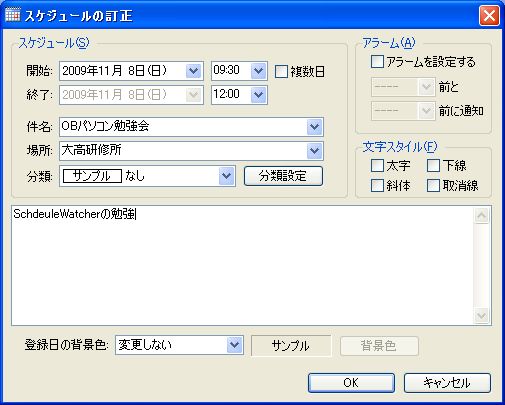Toggle 下線 underline checkbox
Image resolution: width=505 pixels, height=405 pixels.
click(x=433, y=165)
